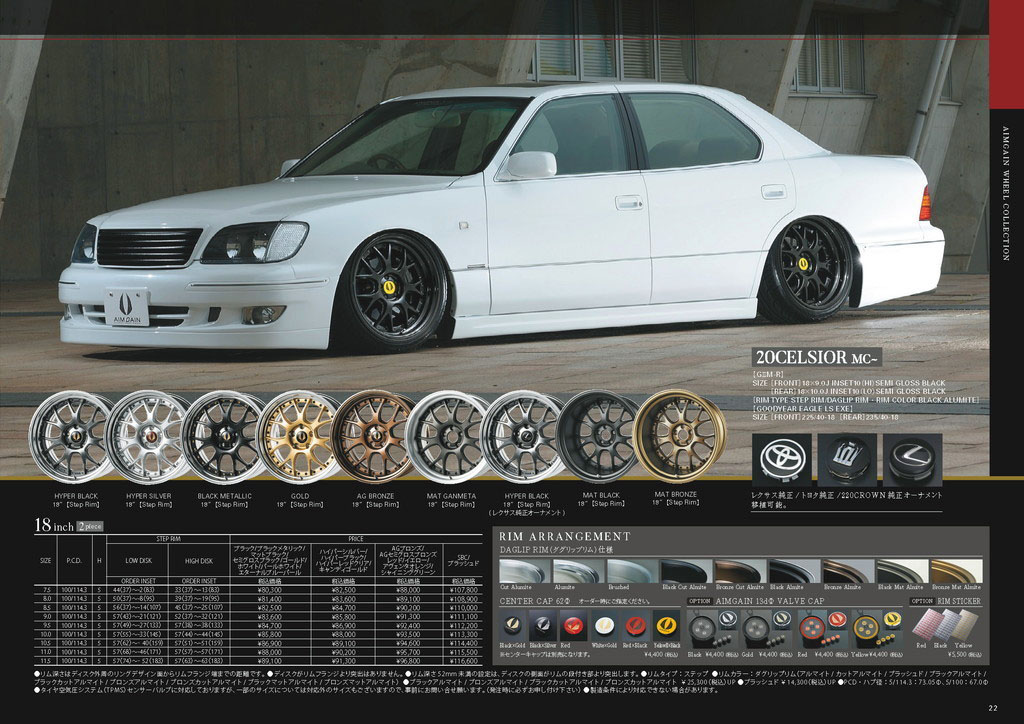Click the "HIGH DISK" column header
The image size is (1024, 724).
point(199,561)
